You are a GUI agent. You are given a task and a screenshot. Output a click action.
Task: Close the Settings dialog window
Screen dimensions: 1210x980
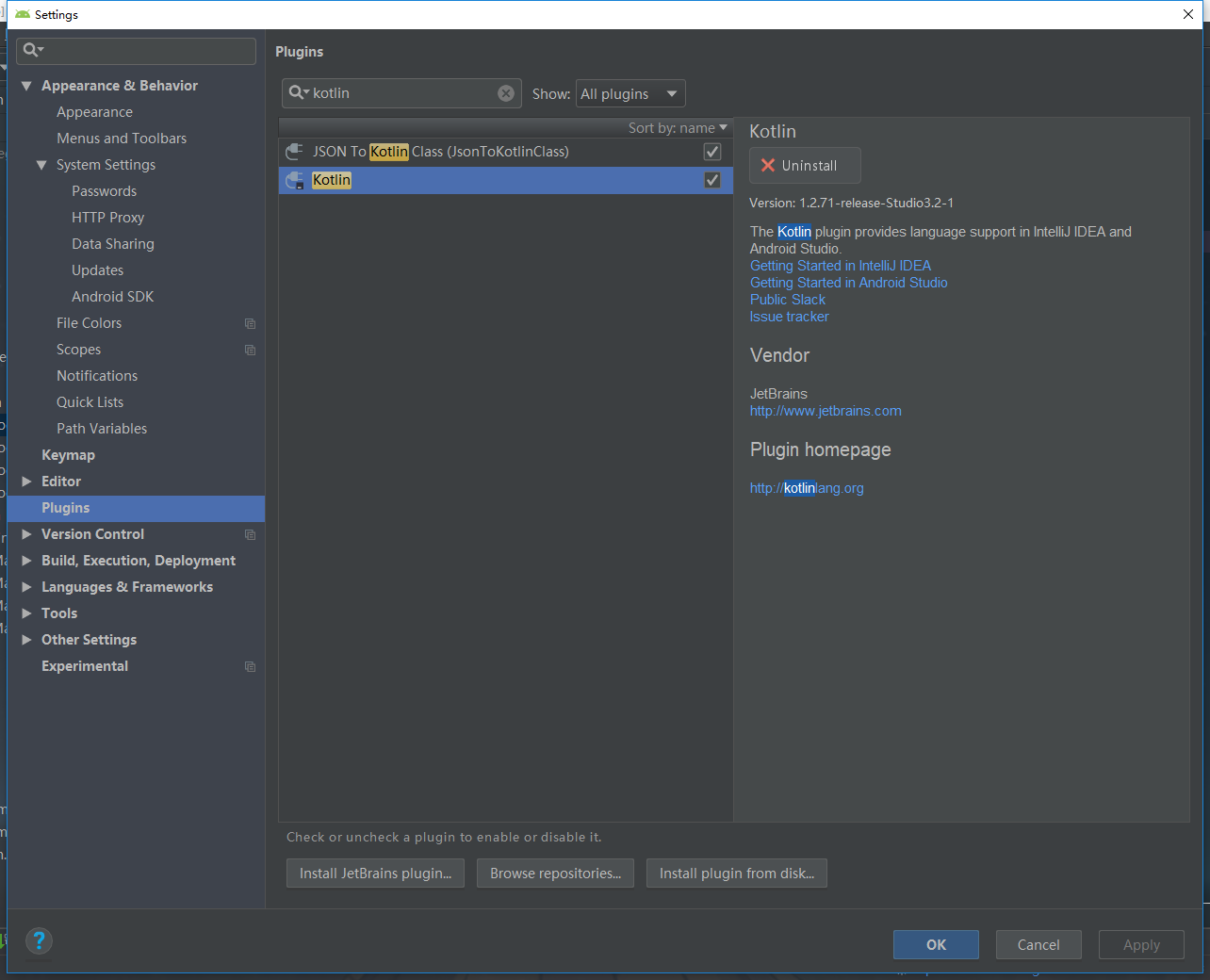(x=1188, y=14)
